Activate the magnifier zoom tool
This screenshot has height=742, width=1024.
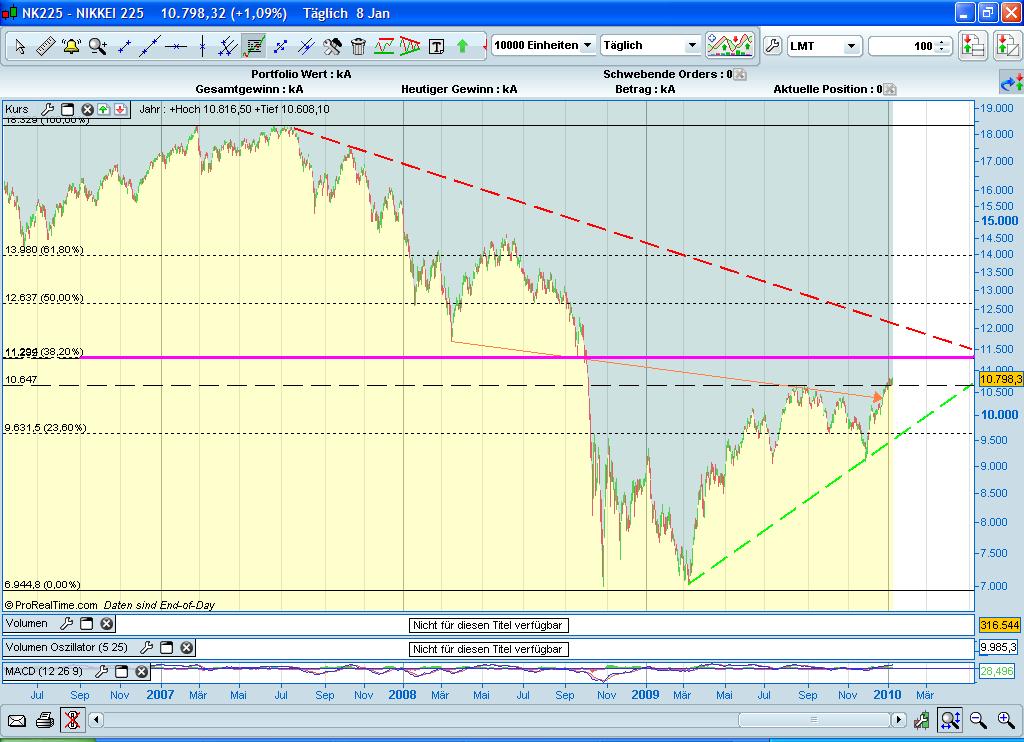point(97,46)
